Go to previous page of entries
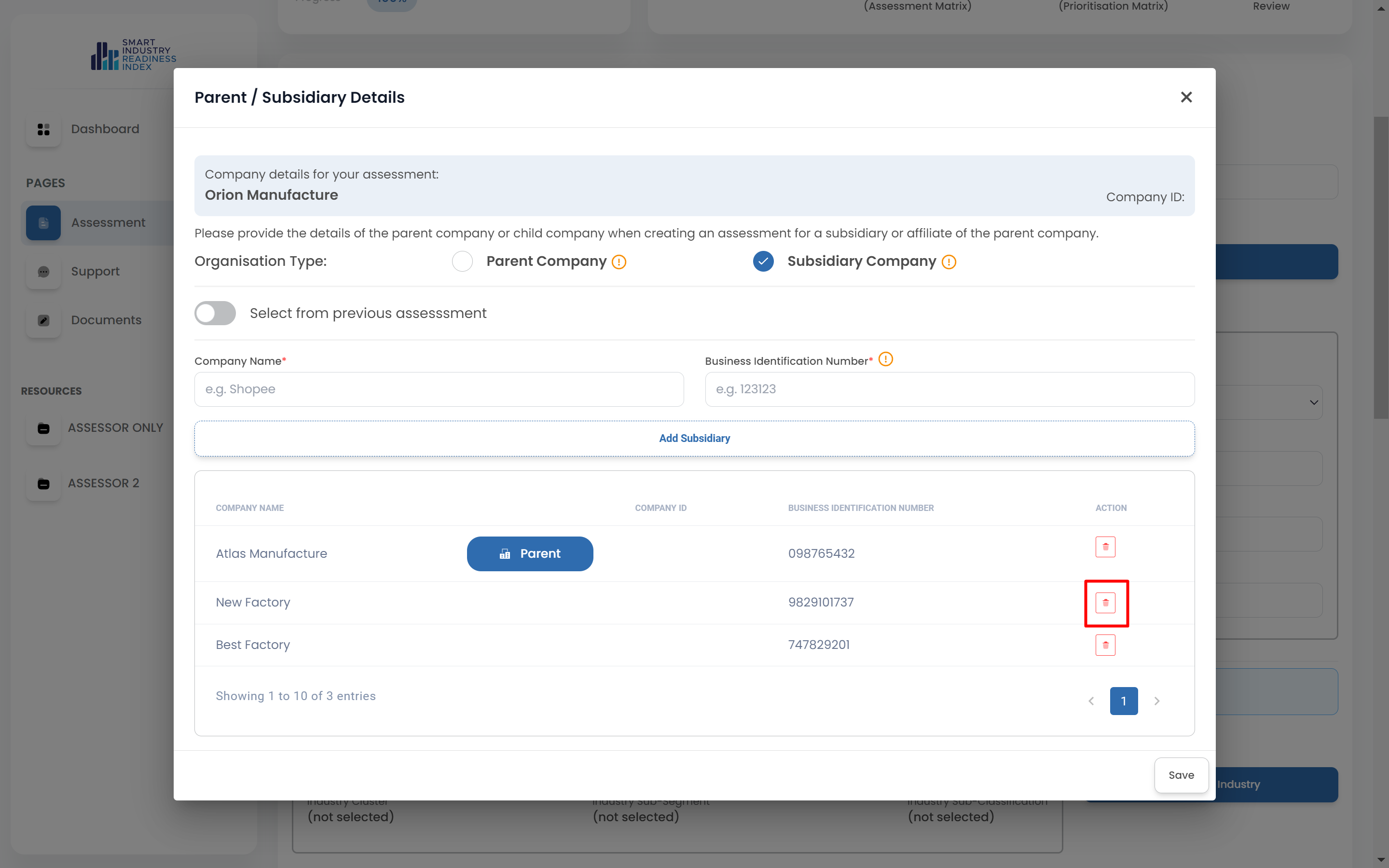Image resolution: width=1389 pixels, height=868 pixels. [1091, 701]
